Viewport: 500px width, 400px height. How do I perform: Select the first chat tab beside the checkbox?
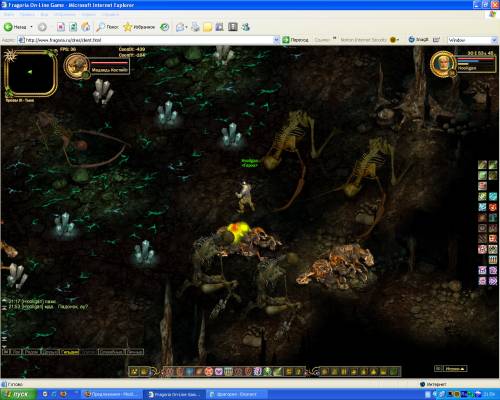17,352
